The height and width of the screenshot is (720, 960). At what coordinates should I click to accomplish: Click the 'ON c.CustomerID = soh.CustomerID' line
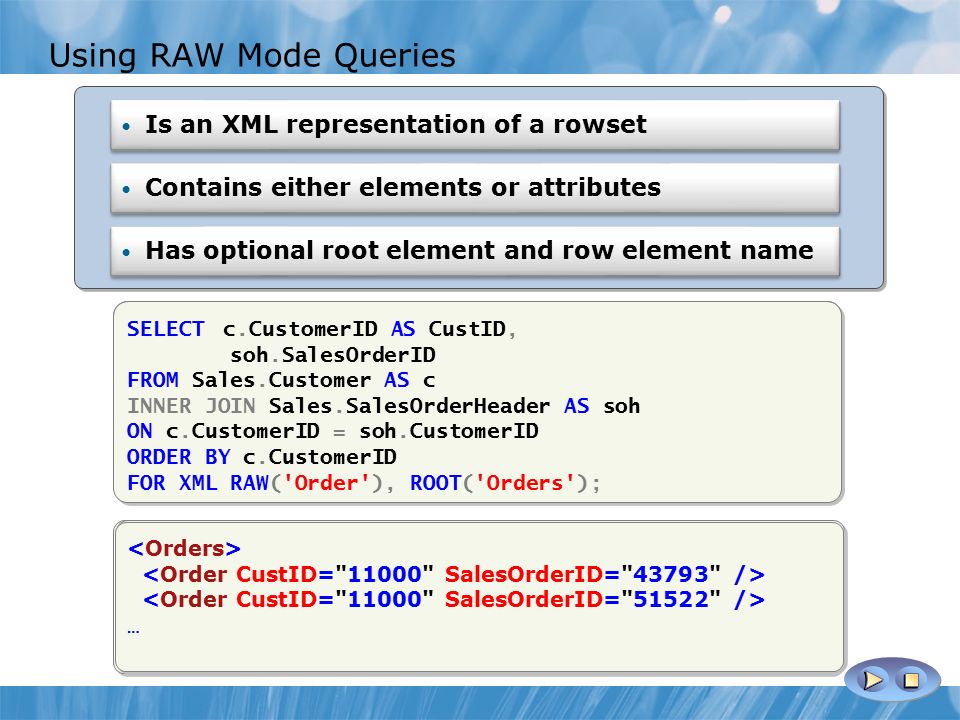click(332, 431)
